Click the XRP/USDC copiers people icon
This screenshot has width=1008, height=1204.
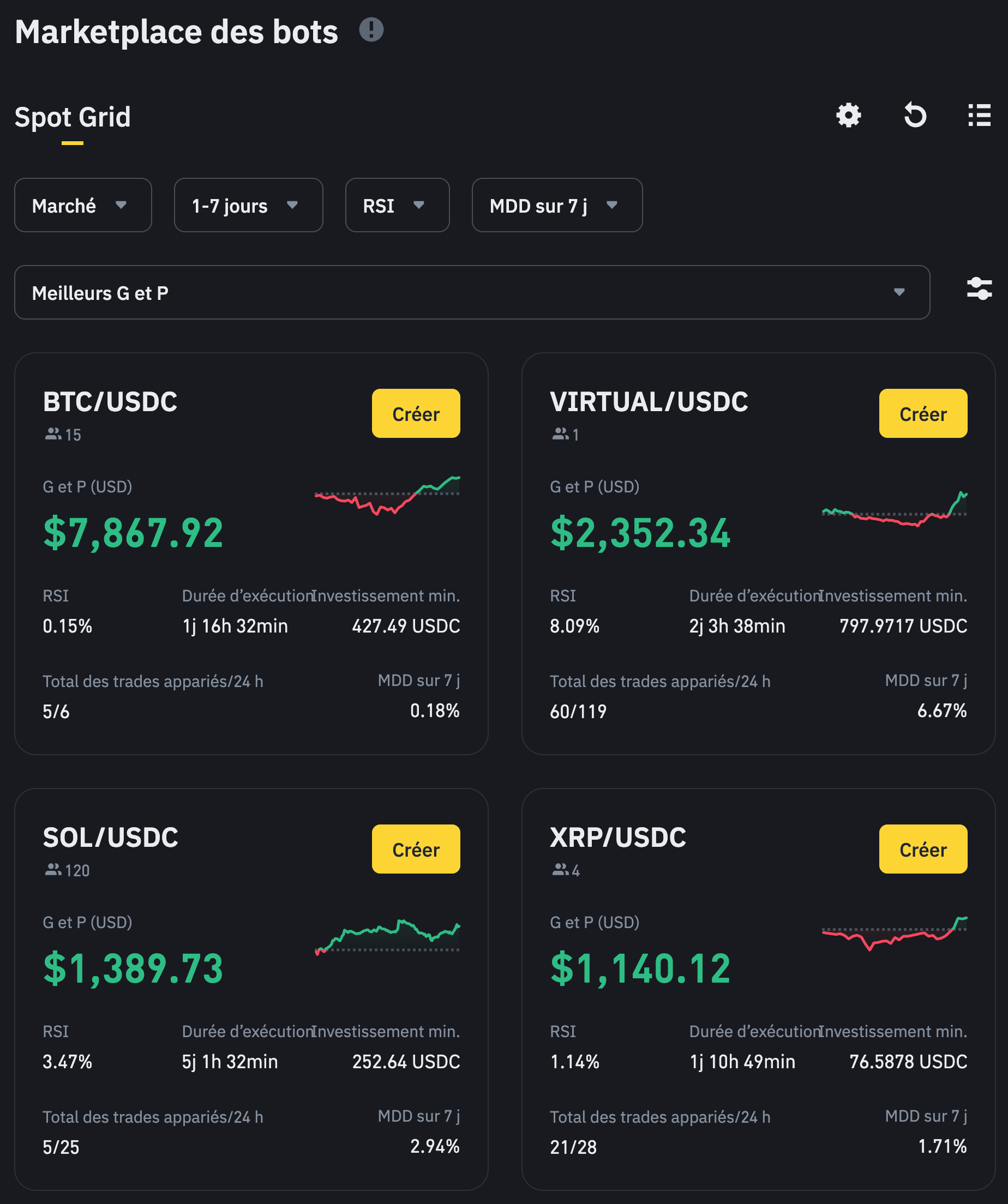tap(560, 870)
